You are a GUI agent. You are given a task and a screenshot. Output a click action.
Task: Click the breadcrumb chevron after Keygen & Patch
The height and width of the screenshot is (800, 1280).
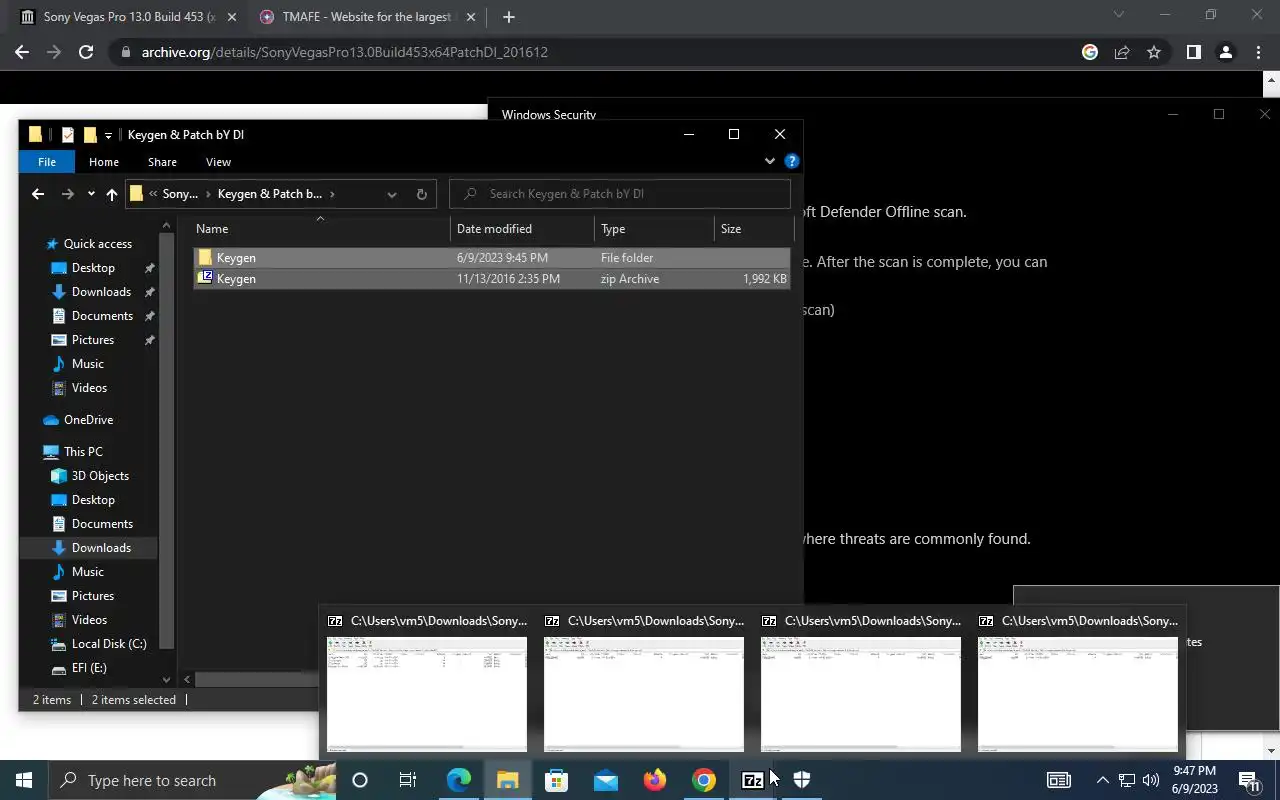click(332, 194)
